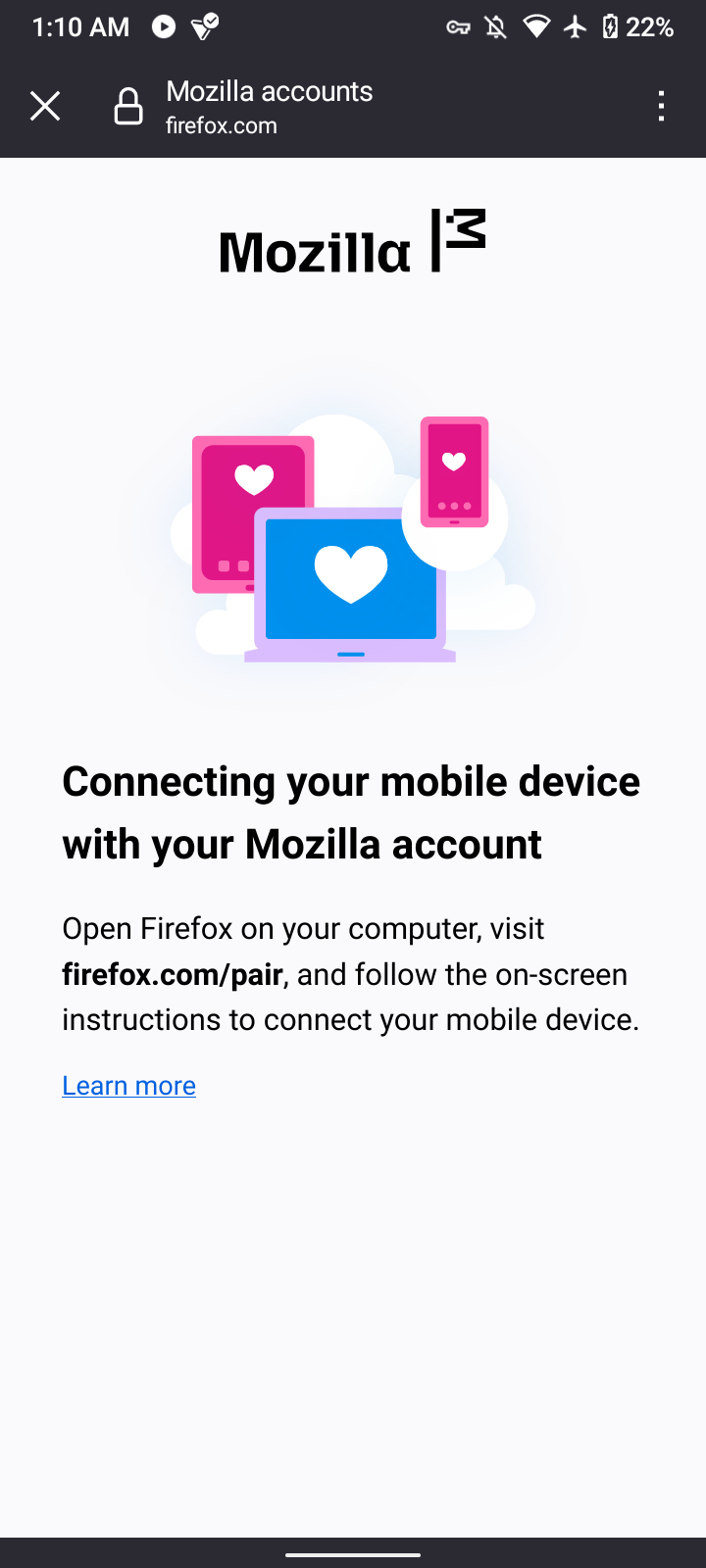Open the Learn more link
Image resolution: width=706 pixels, height=1568 pixels.
128,1086
